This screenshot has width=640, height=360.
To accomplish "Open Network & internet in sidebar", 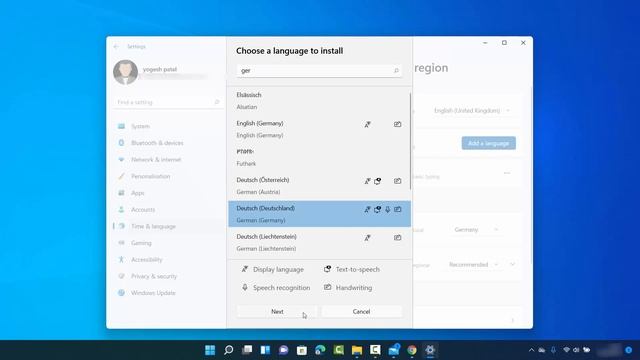I will tap(167, 160).
